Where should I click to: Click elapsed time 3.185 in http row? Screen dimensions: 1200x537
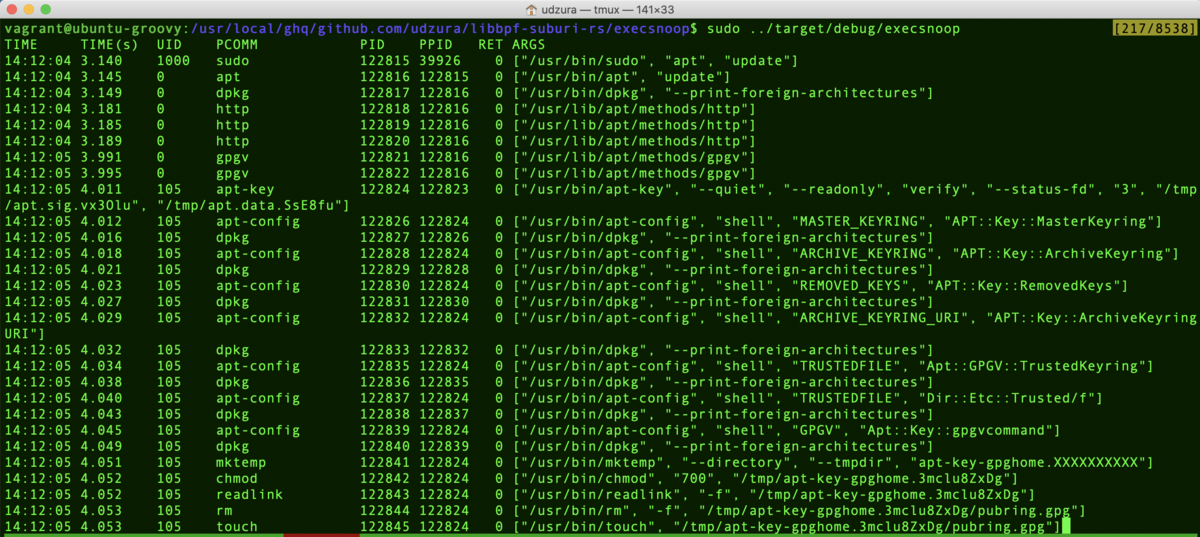click(101, 125)
